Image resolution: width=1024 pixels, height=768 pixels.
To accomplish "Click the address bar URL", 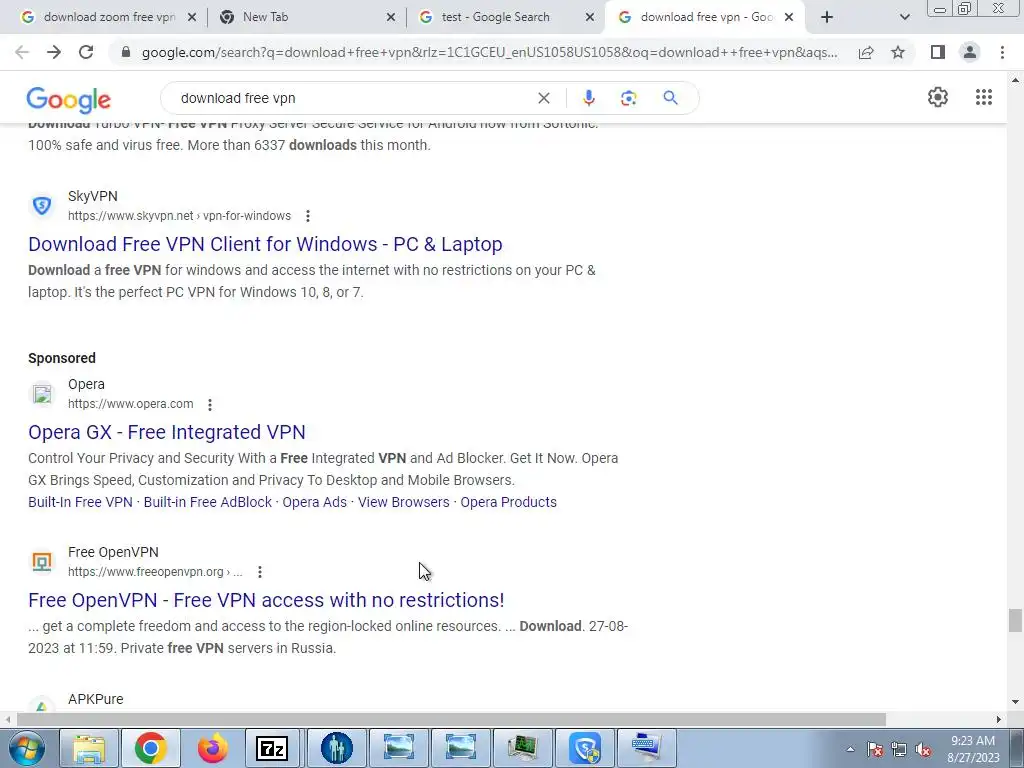I will (x=489, y=52).
